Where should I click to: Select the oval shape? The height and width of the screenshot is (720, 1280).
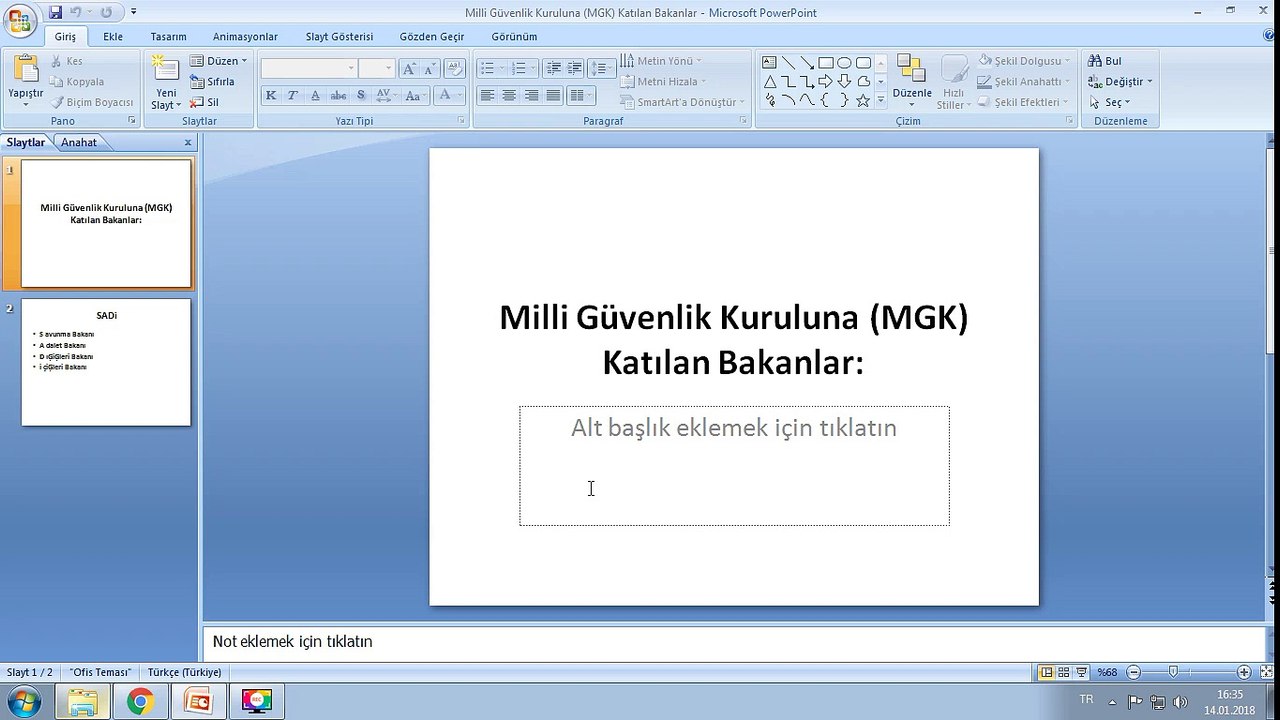844,62
